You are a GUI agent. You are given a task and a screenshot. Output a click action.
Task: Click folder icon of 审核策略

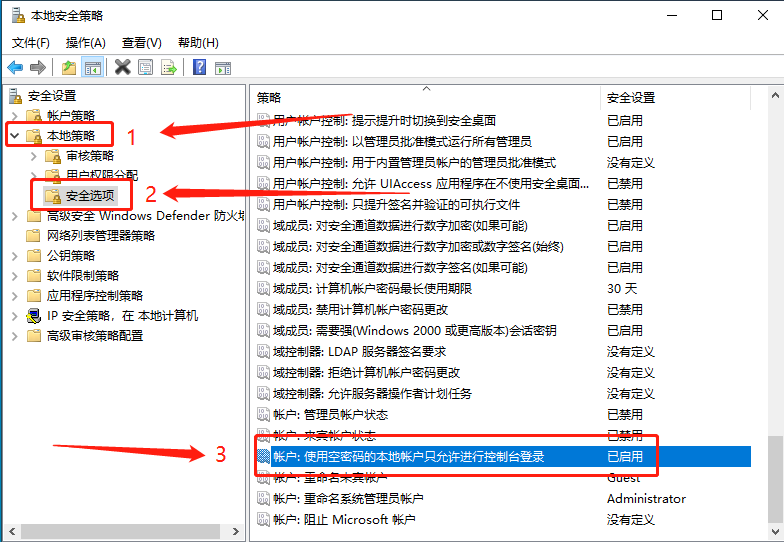[x=53, y=156]
